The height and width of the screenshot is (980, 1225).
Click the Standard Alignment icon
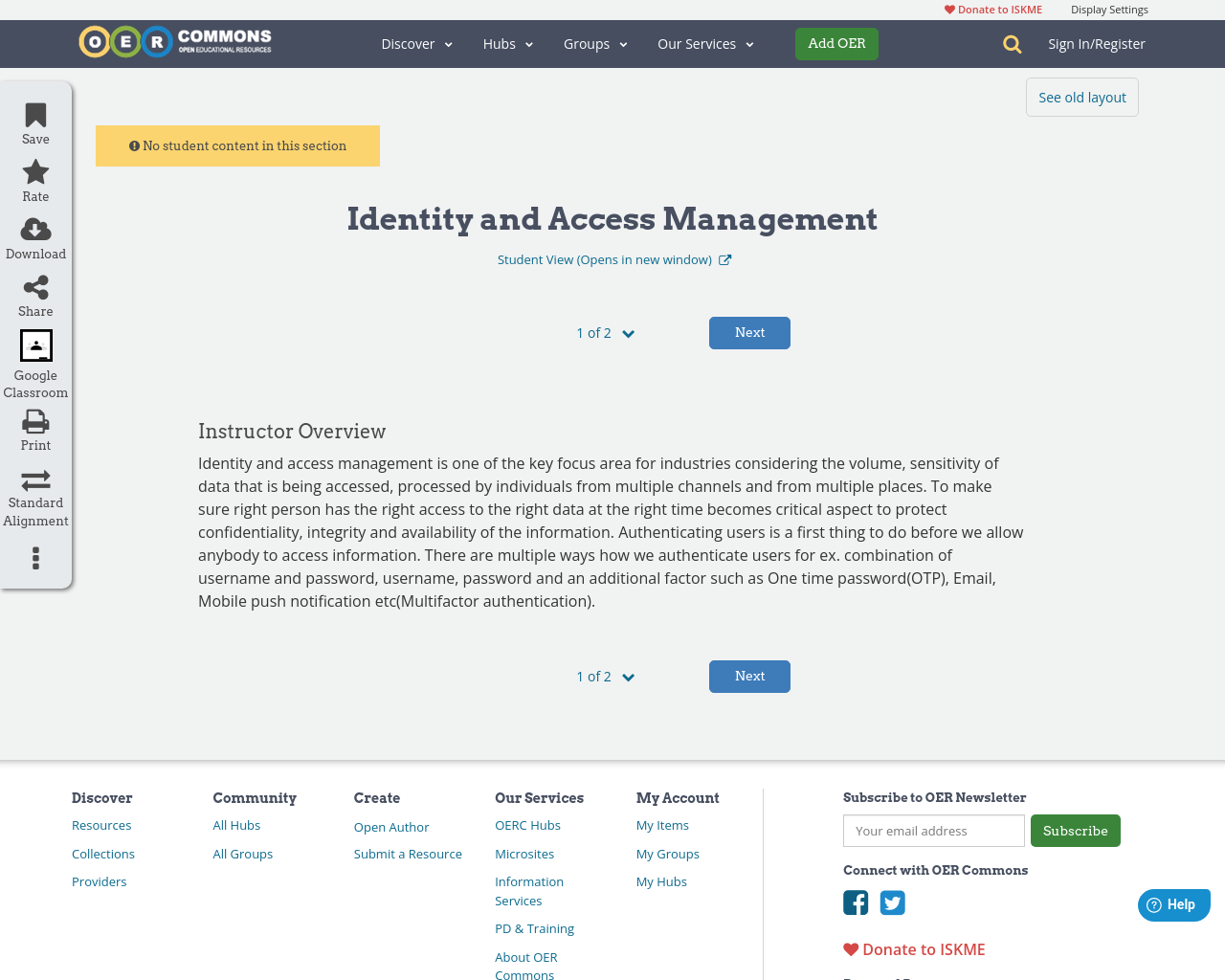point(34,479)
